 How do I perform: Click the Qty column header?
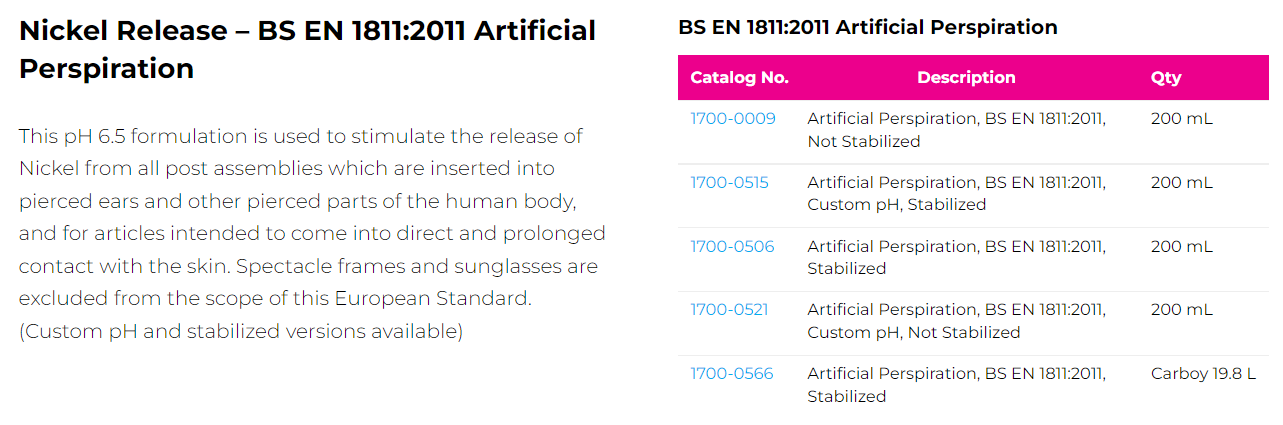coord(1166,78)
